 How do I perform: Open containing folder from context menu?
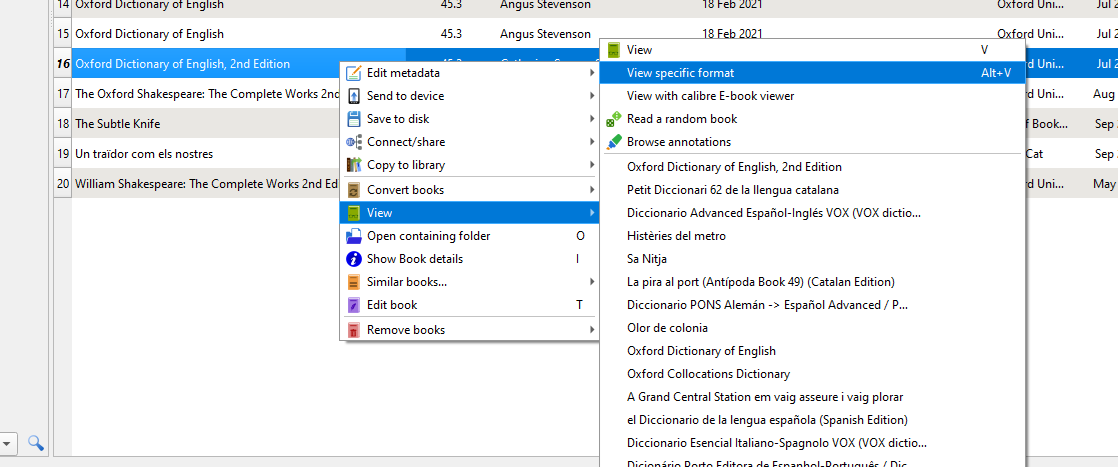click(x=428, y=236)
